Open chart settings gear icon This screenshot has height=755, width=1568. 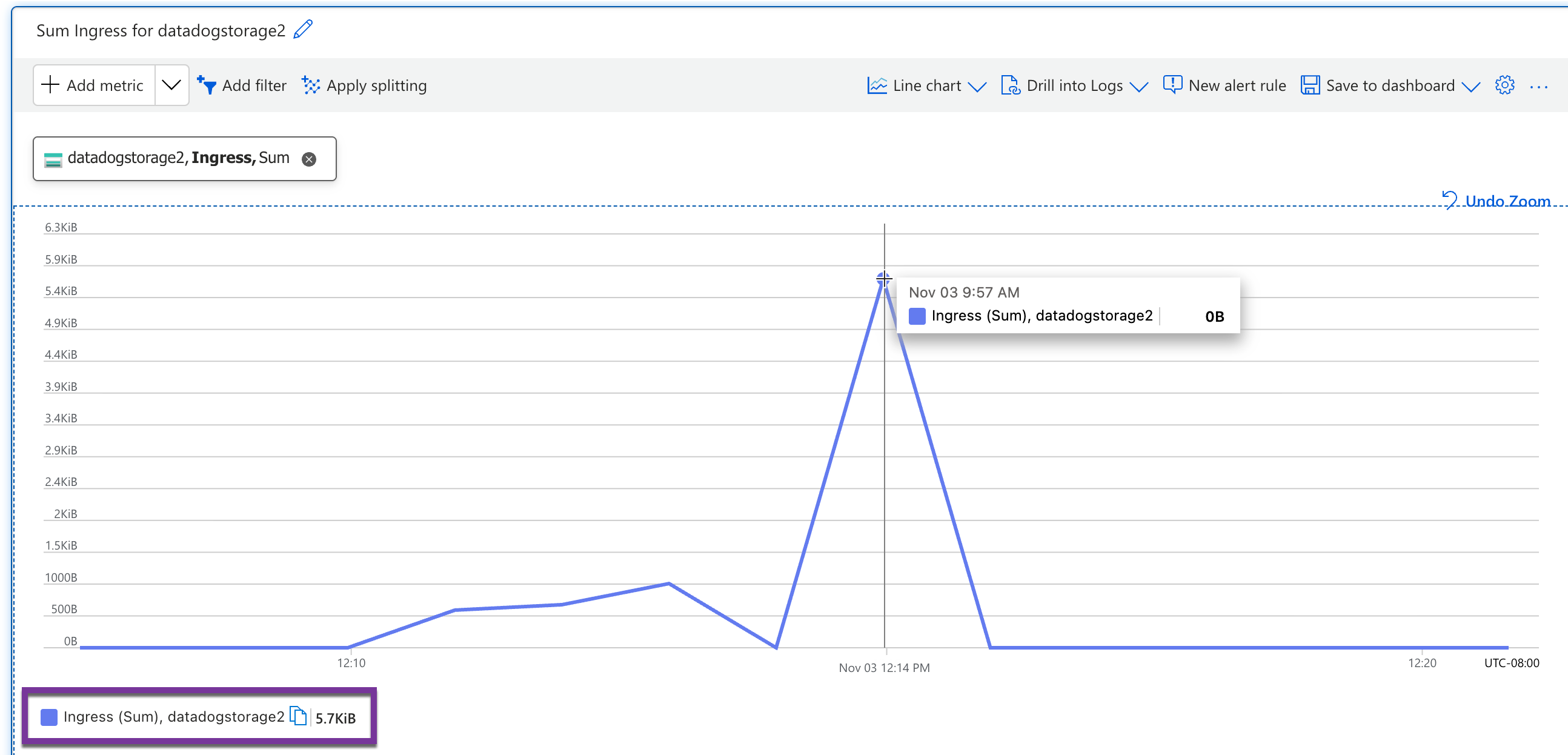pos(1504,85)
